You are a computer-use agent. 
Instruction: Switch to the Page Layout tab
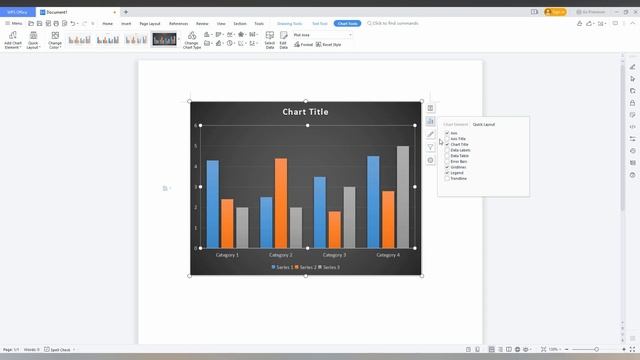point(150,24)
